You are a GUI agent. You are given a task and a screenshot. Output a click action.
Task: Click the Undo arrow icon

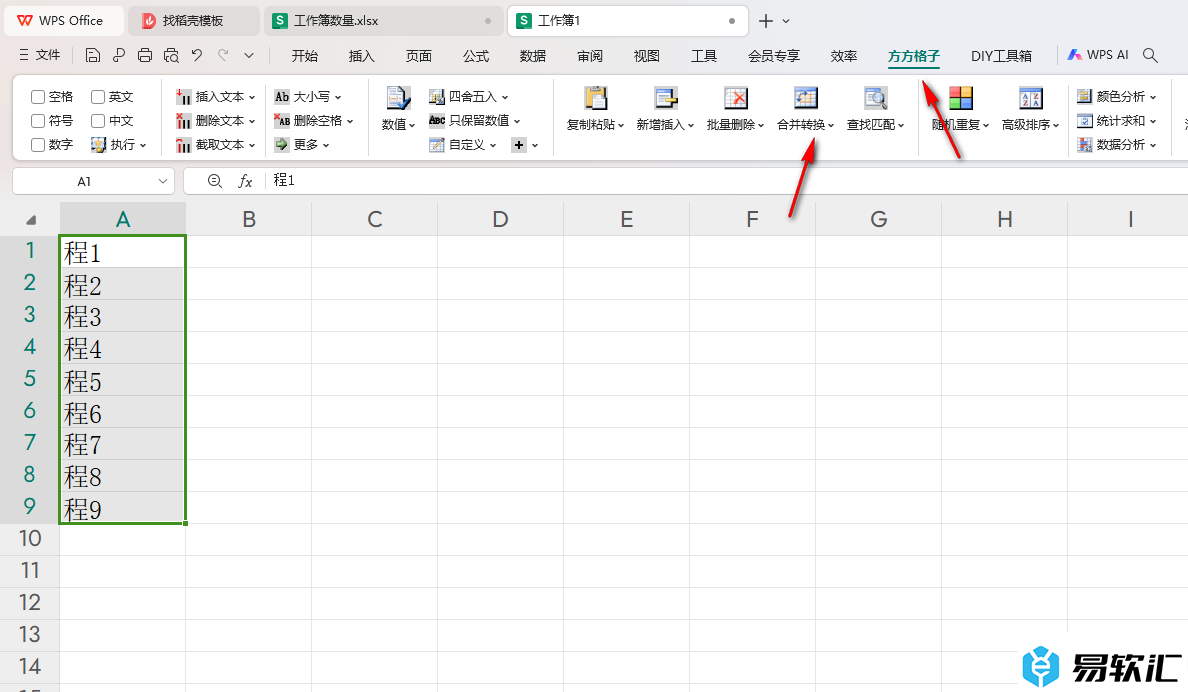[x=197, y=55]
